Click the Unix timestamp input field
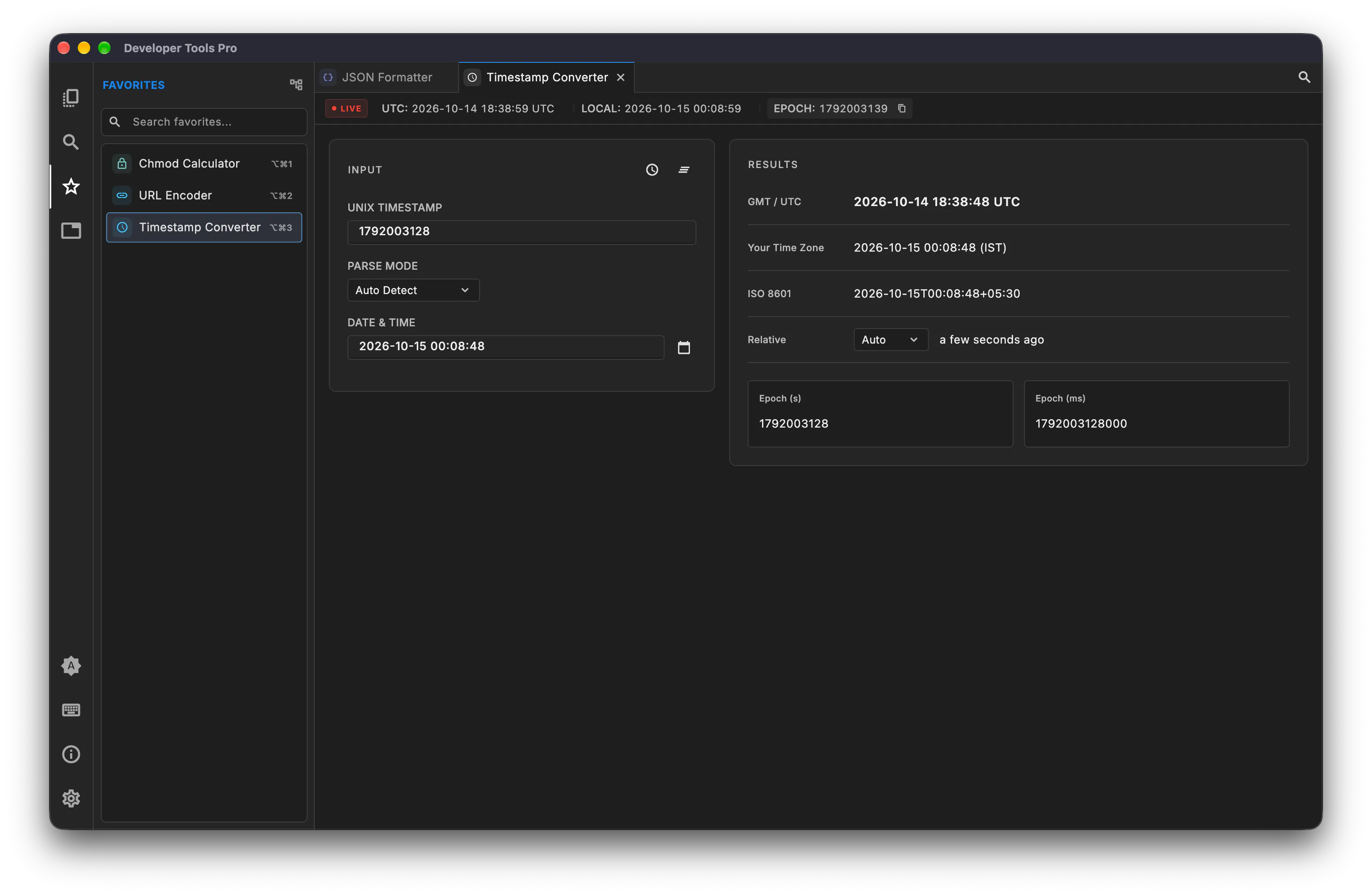Image resolution: width=1372 pixels, height=895 pixels. pyautogui.click(x=522, y=232)
